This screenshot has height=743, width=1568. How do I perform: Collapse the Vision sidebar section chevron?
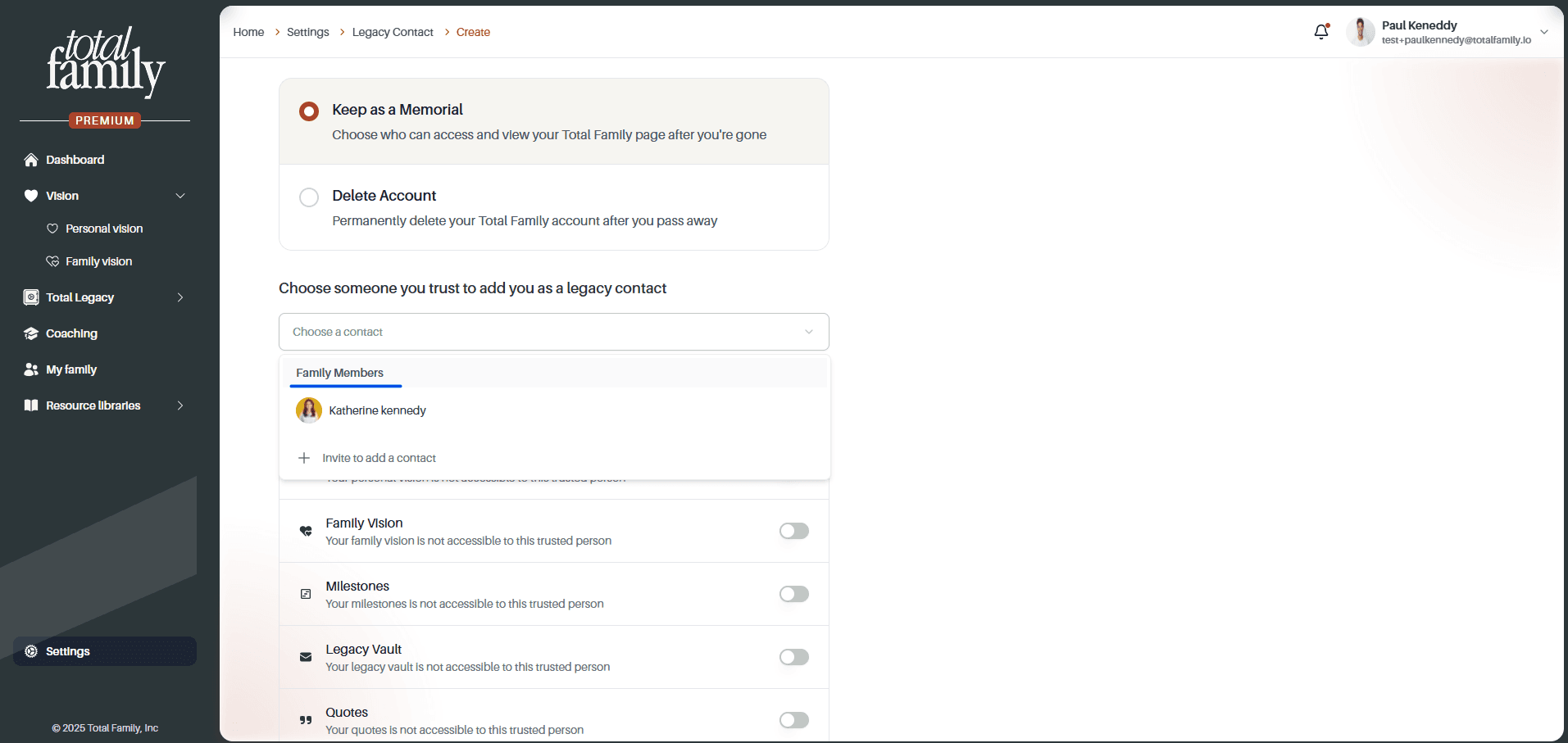click(x=180, y=196)
